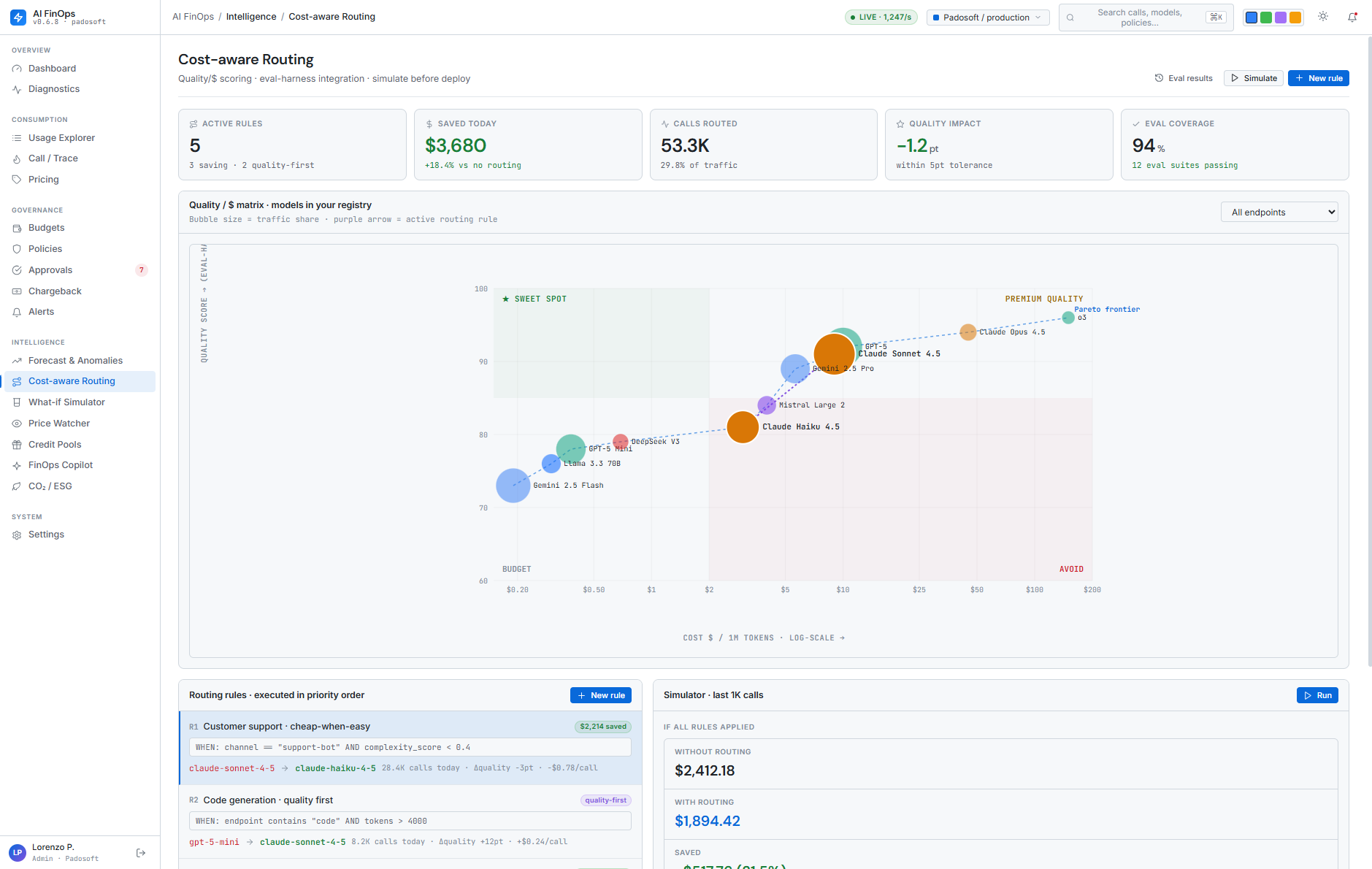Click the R1 WHEN condition for support-bot channel
Viewport: 1372px width, 869px height.
pyautogui.click(x=410, y=747)
